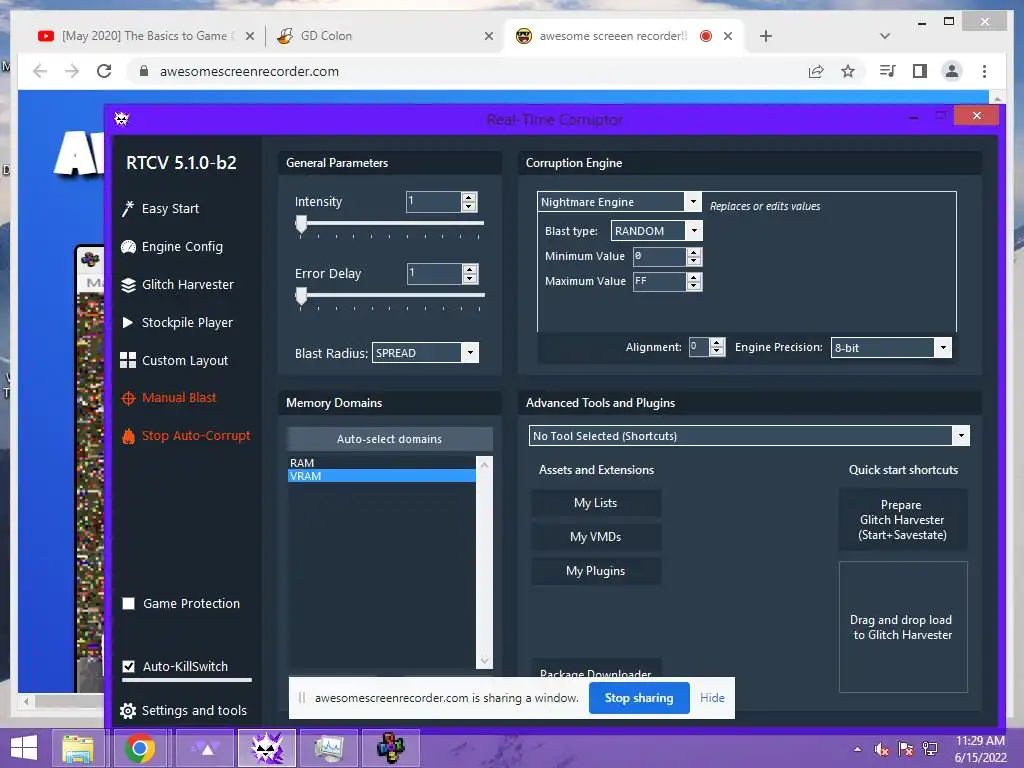This screenshot has width=1024, height=768.
Task: Increase Minimum Value stepper
Action: tap(694, 252)
